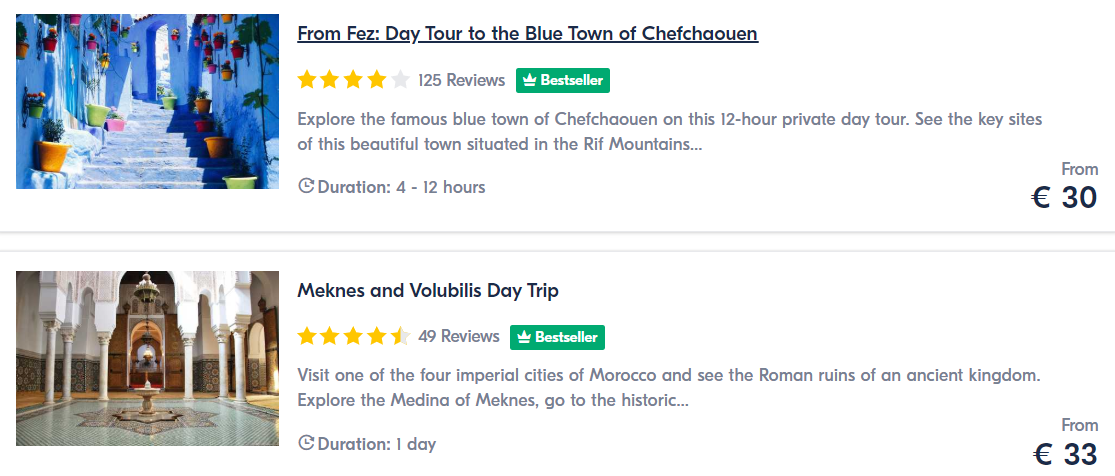Click the crown icon in Meknes Bestseller badge
This screenshot has width=1115, height=476.
point(524,337)
